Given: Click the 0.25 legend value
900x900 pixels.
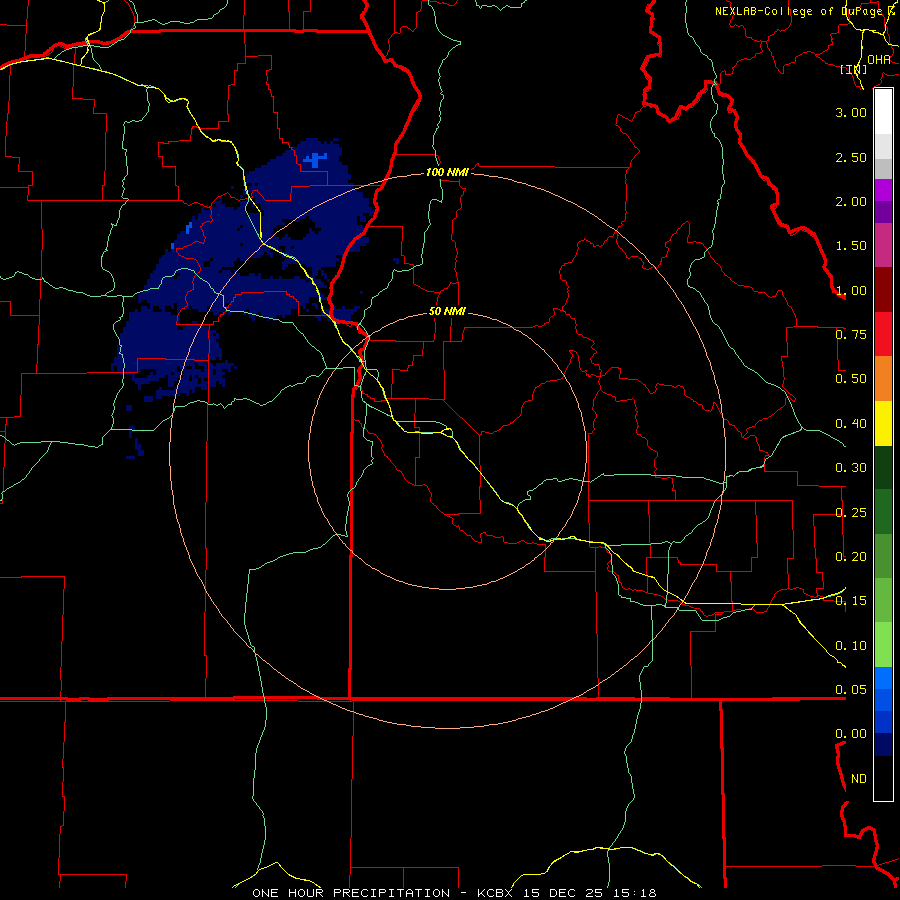Looking at the screenshot, I should point(851,513).
